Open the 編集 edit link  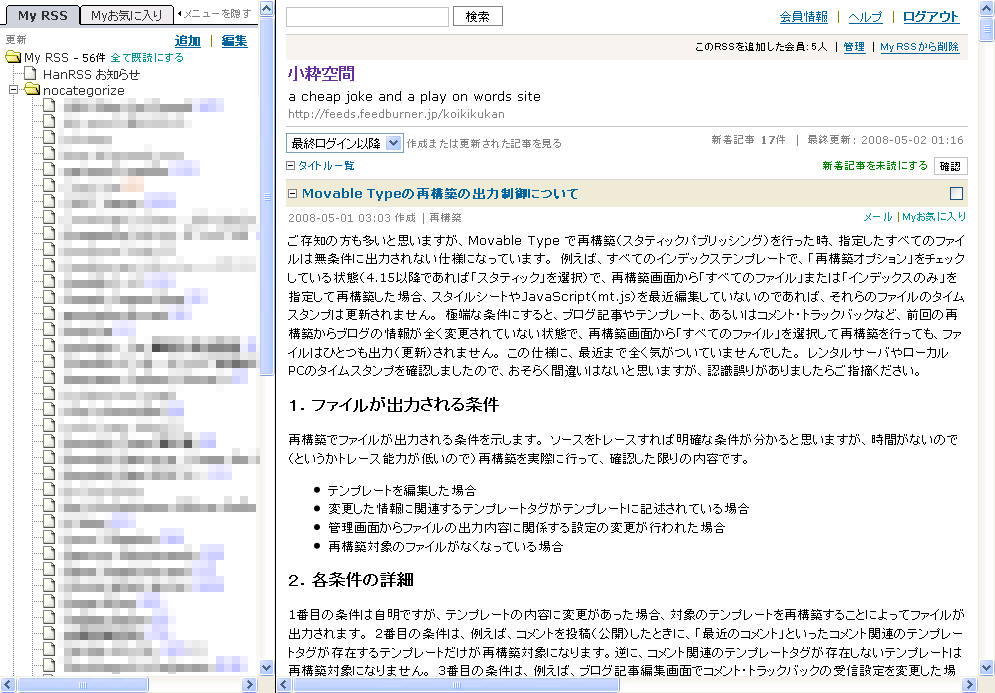(234, 41)
